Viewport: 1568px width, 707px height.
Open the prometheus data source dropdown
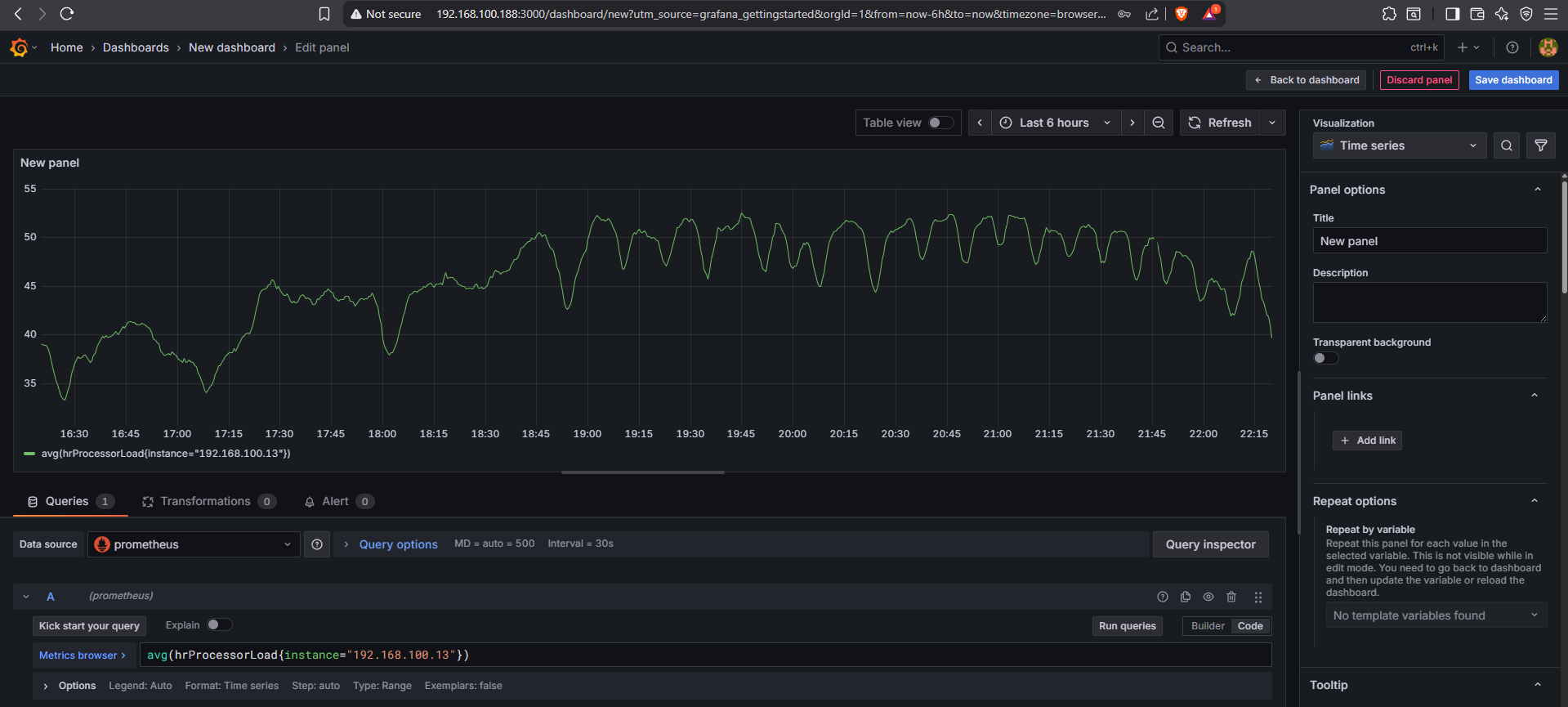pos(194,544)
